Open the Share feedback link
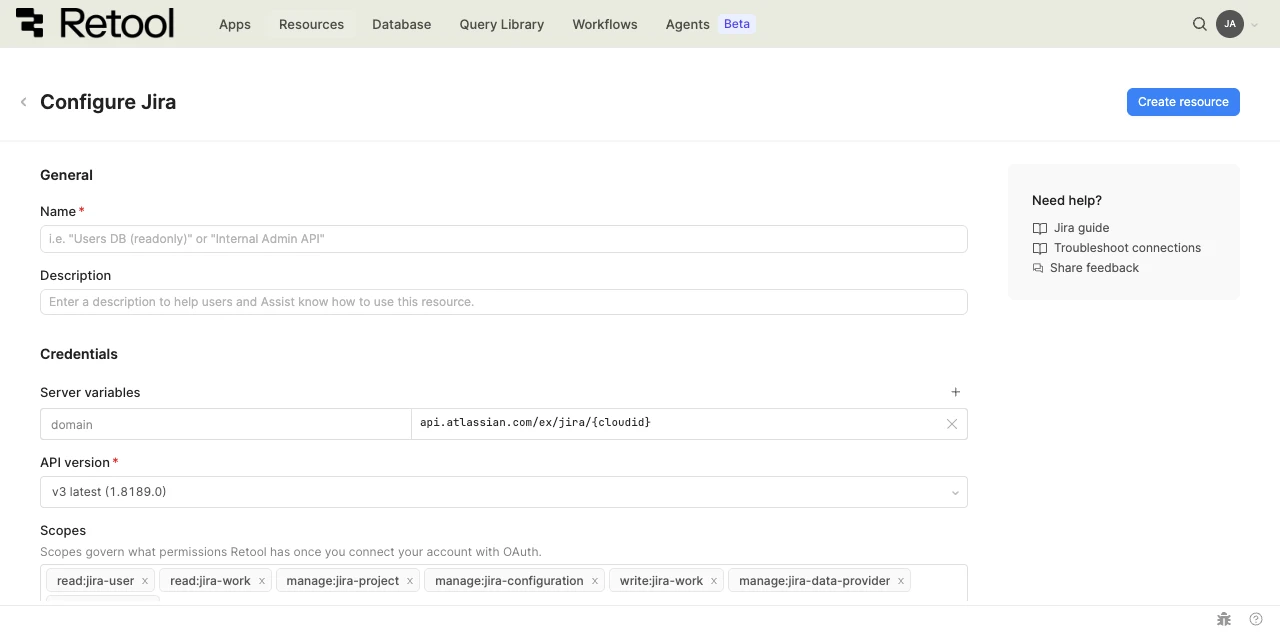The image size is (1280, 633). pos(1094,268)
